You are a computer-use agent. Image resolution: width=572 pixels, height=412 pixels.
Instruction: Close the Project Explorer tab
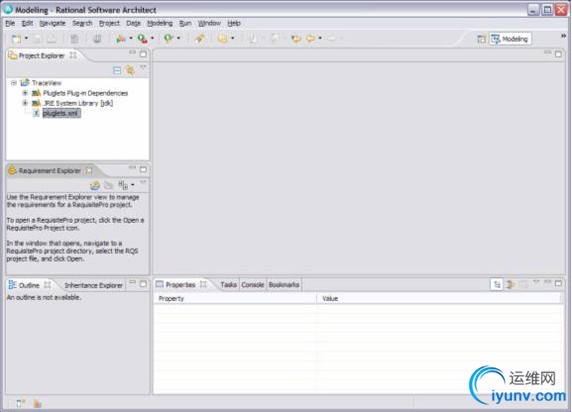point(73,55)
